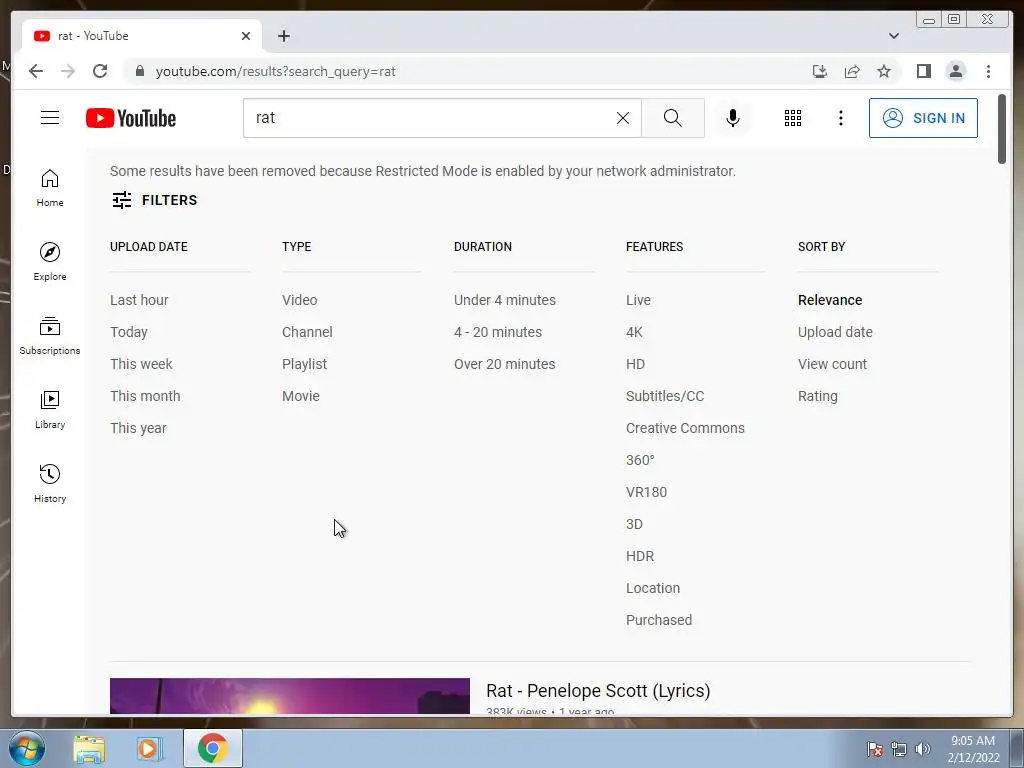Open the YouTube apps grid
Viewport: 1024px width, 768px height.
793,118
